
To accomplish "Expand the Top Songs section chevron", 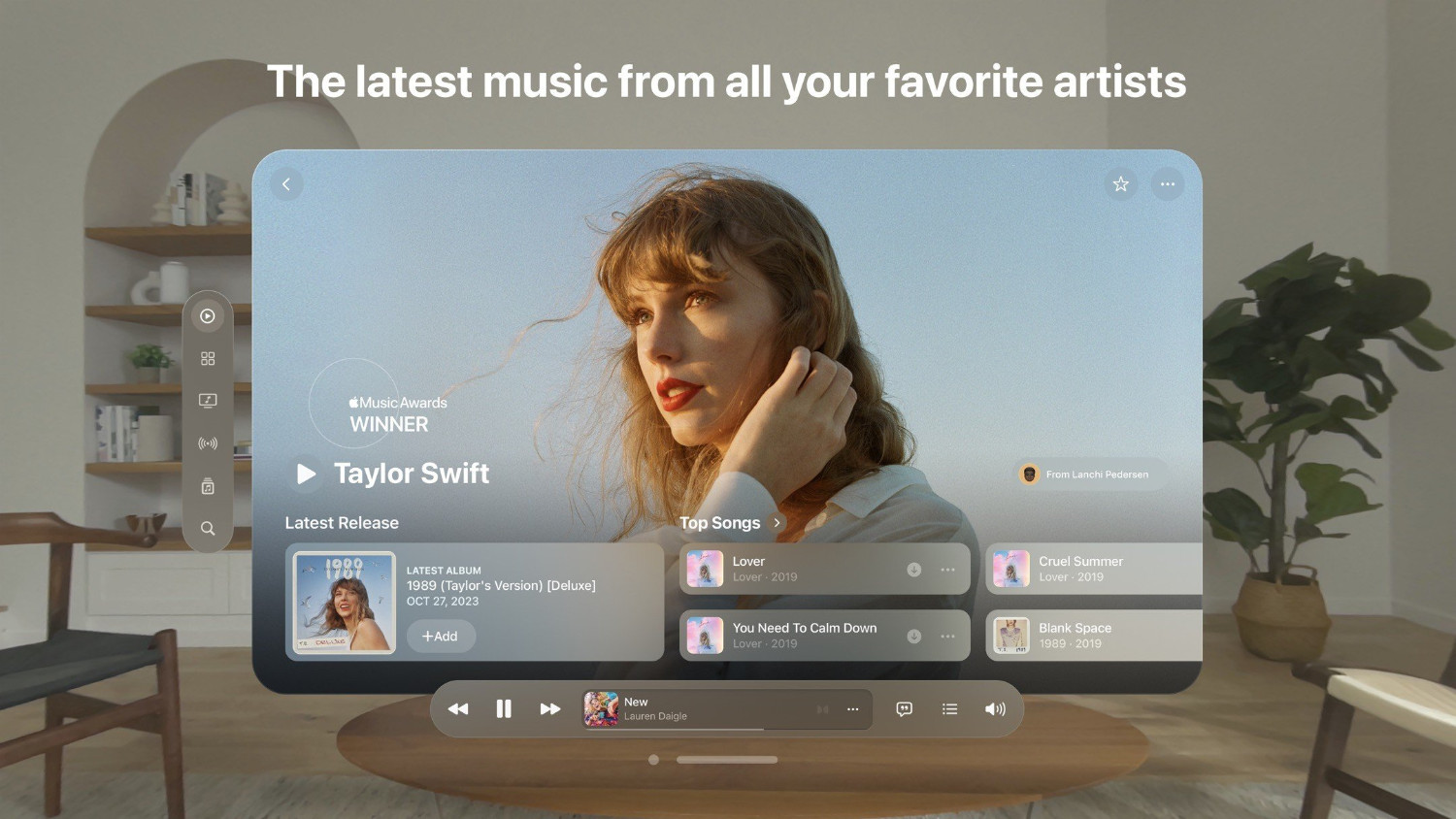I will tap(777, 523).
